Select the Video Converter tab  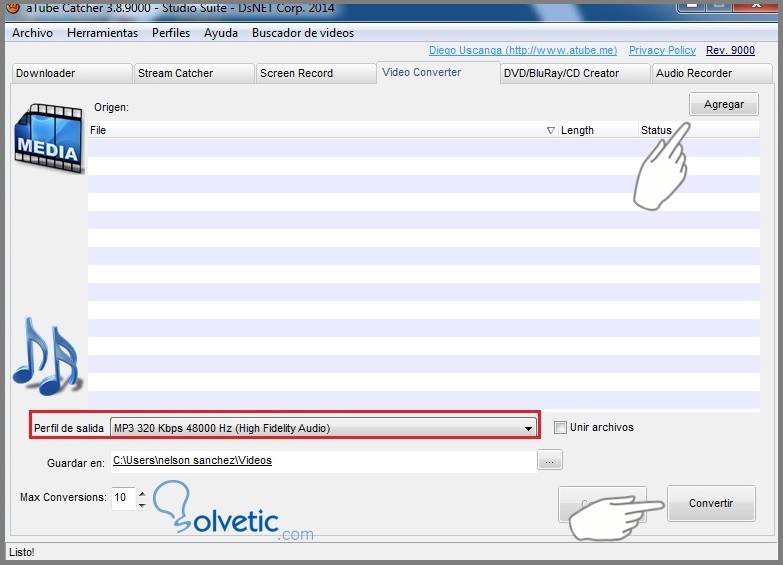pyautogui.click(x=438, y=72)
